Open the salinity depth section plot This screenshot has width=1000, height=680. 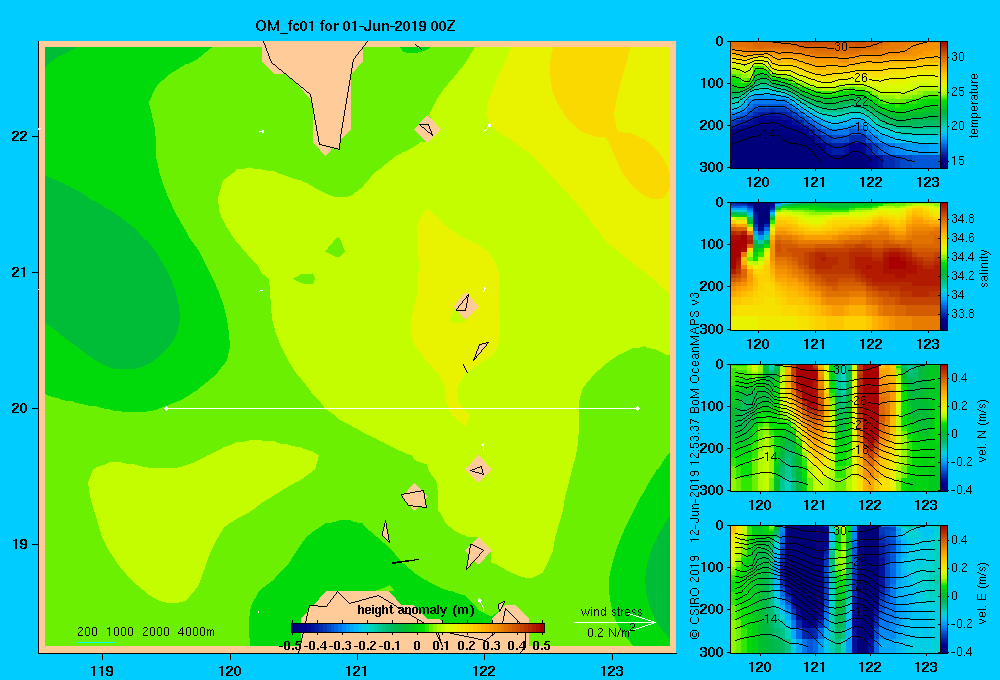click(835, 266)
